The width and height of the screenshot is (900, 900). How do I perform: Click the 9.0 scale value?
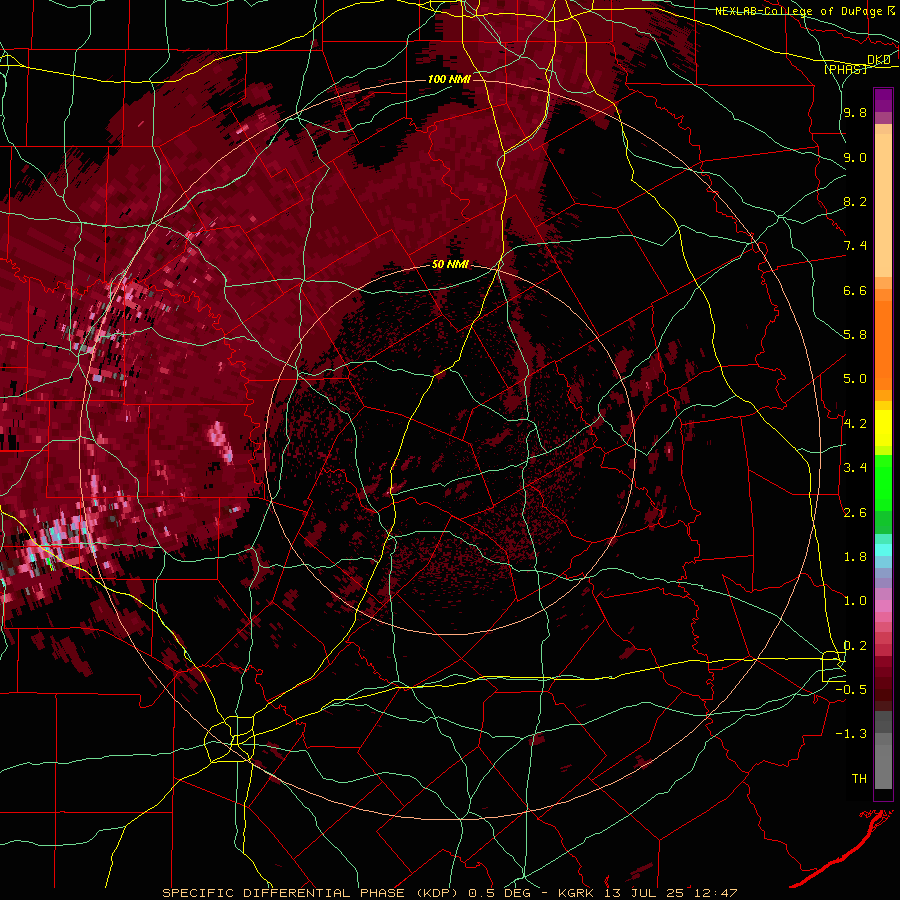[x=855, y=157]
